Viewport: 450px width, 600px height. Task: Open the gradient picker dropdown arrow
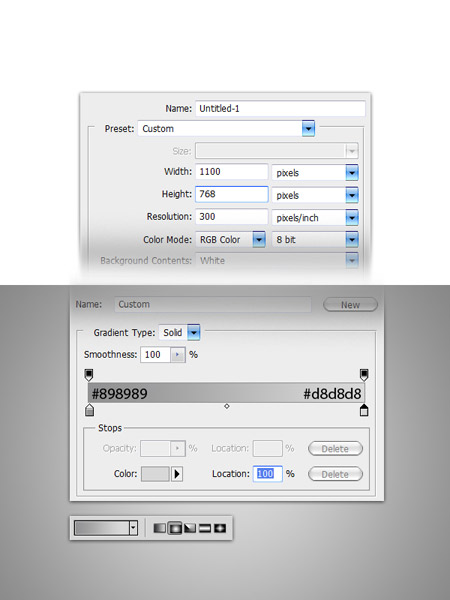tap(133, 528)
